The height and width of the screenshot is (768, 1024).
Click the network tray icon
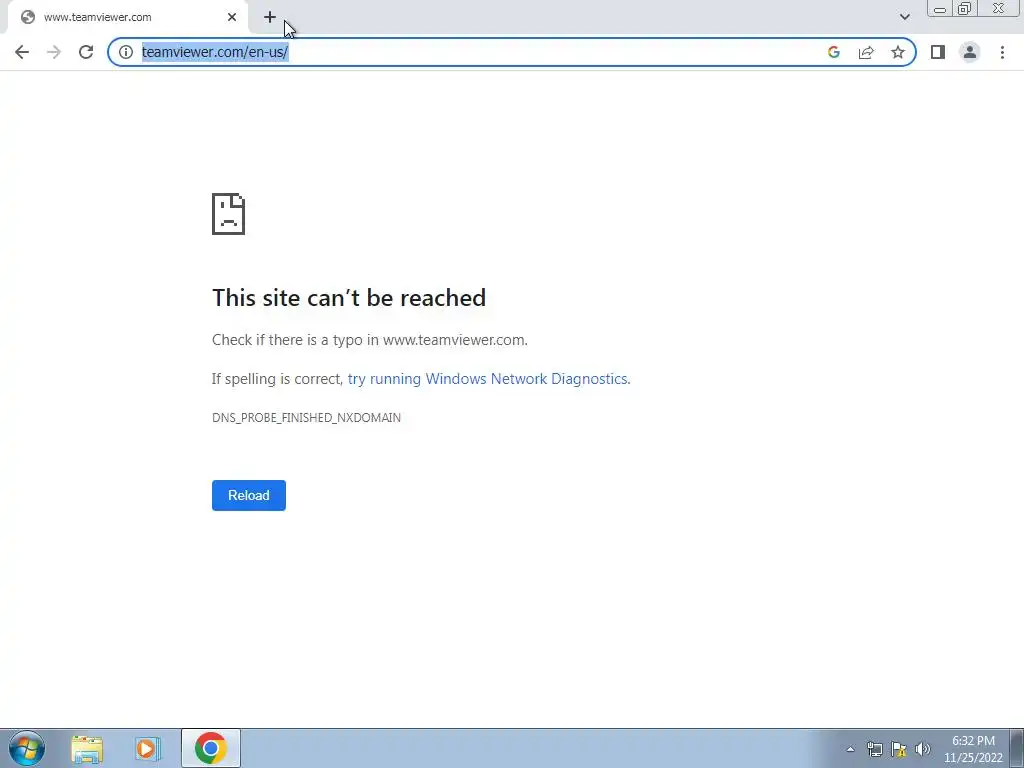click(x=874, y=749)
